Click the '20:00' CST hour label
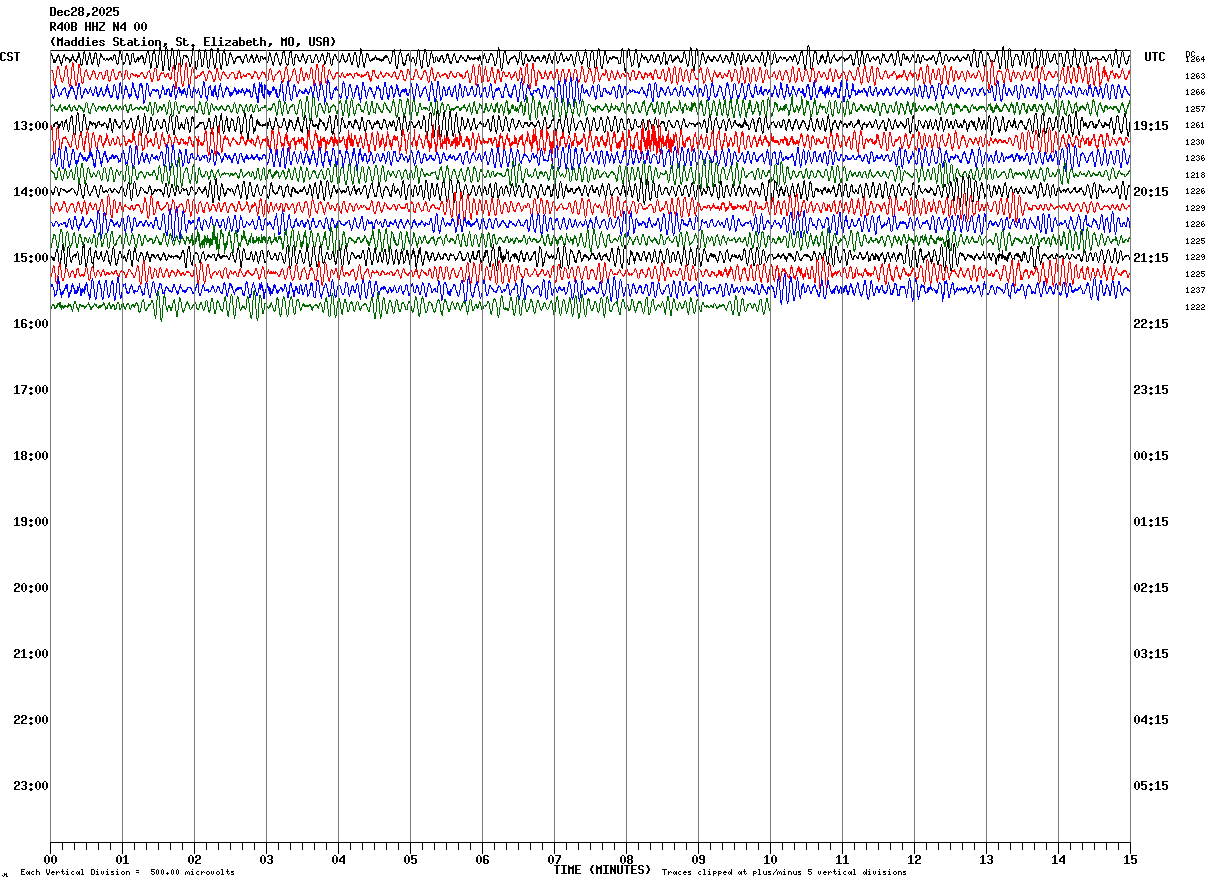Viewport: 1210px width, 886px height. [31, 588]
